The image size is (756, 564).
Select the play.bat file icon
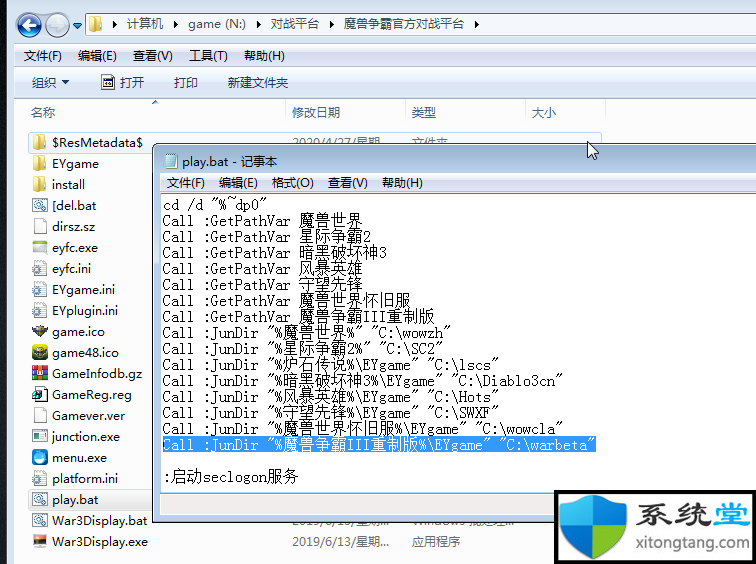coord(40,499)
